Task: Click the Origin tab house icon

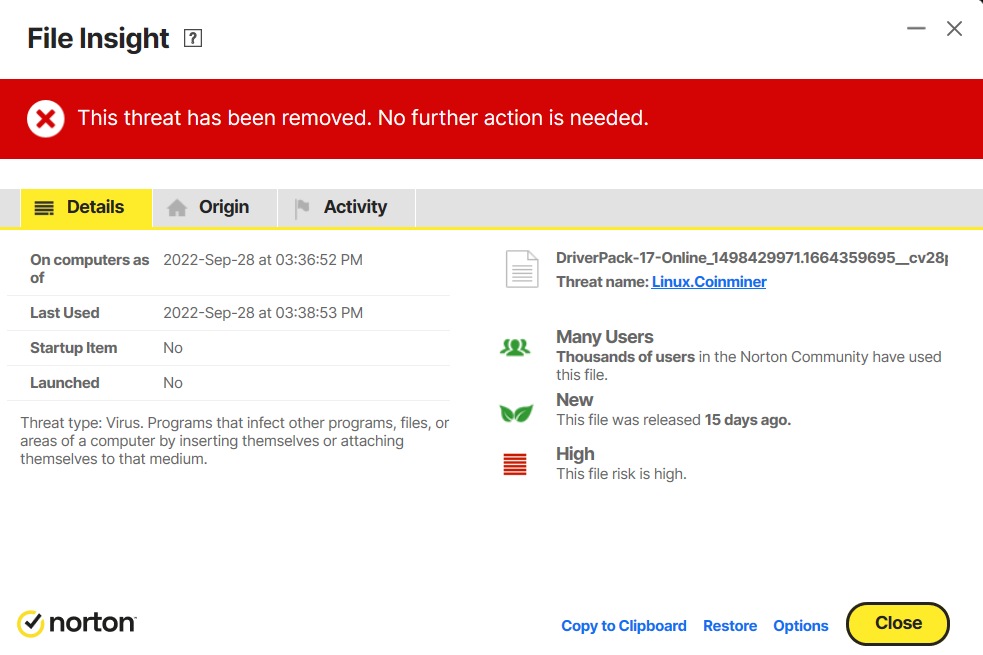Action: click(177, 207)
